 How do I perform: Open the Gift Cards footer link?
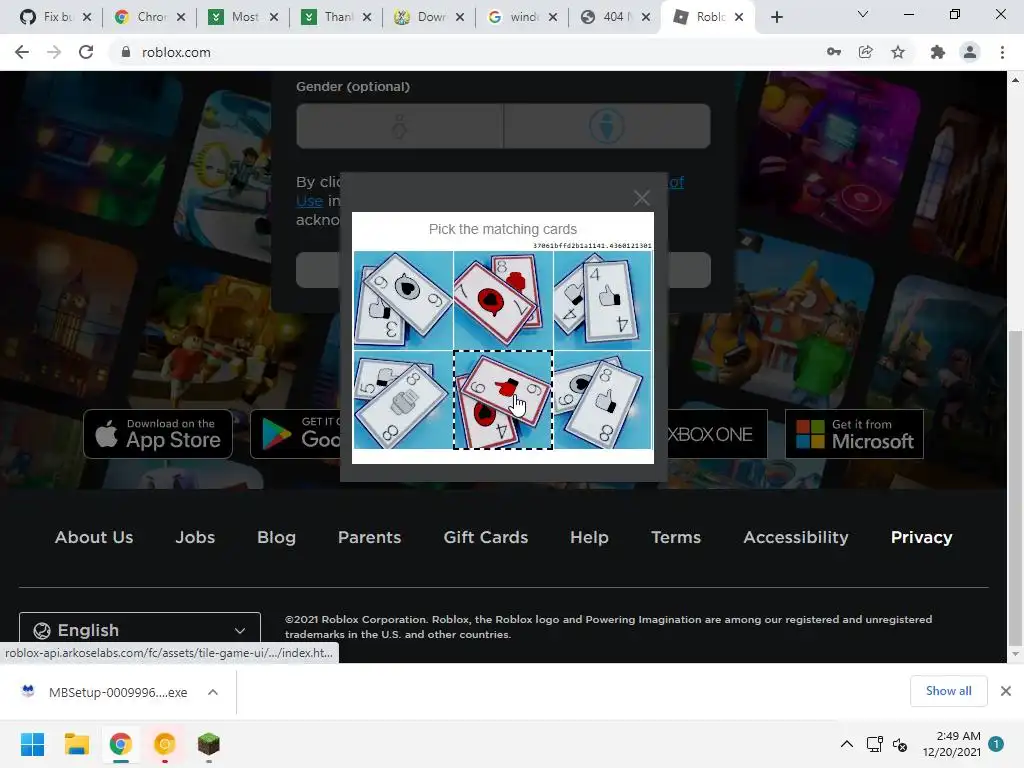pyautogui.click(x=485, y=537)
